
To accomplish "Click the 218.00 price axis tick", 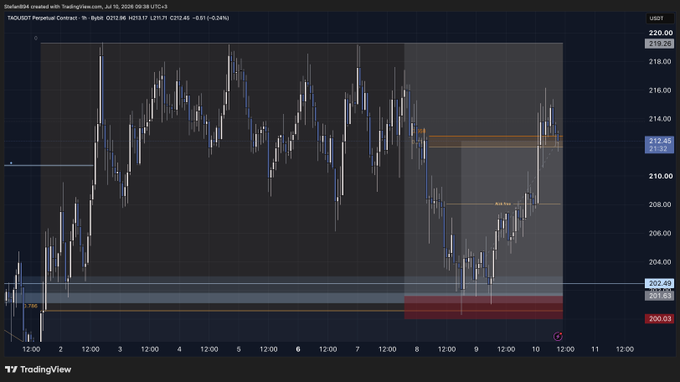I will coord(660,62).
